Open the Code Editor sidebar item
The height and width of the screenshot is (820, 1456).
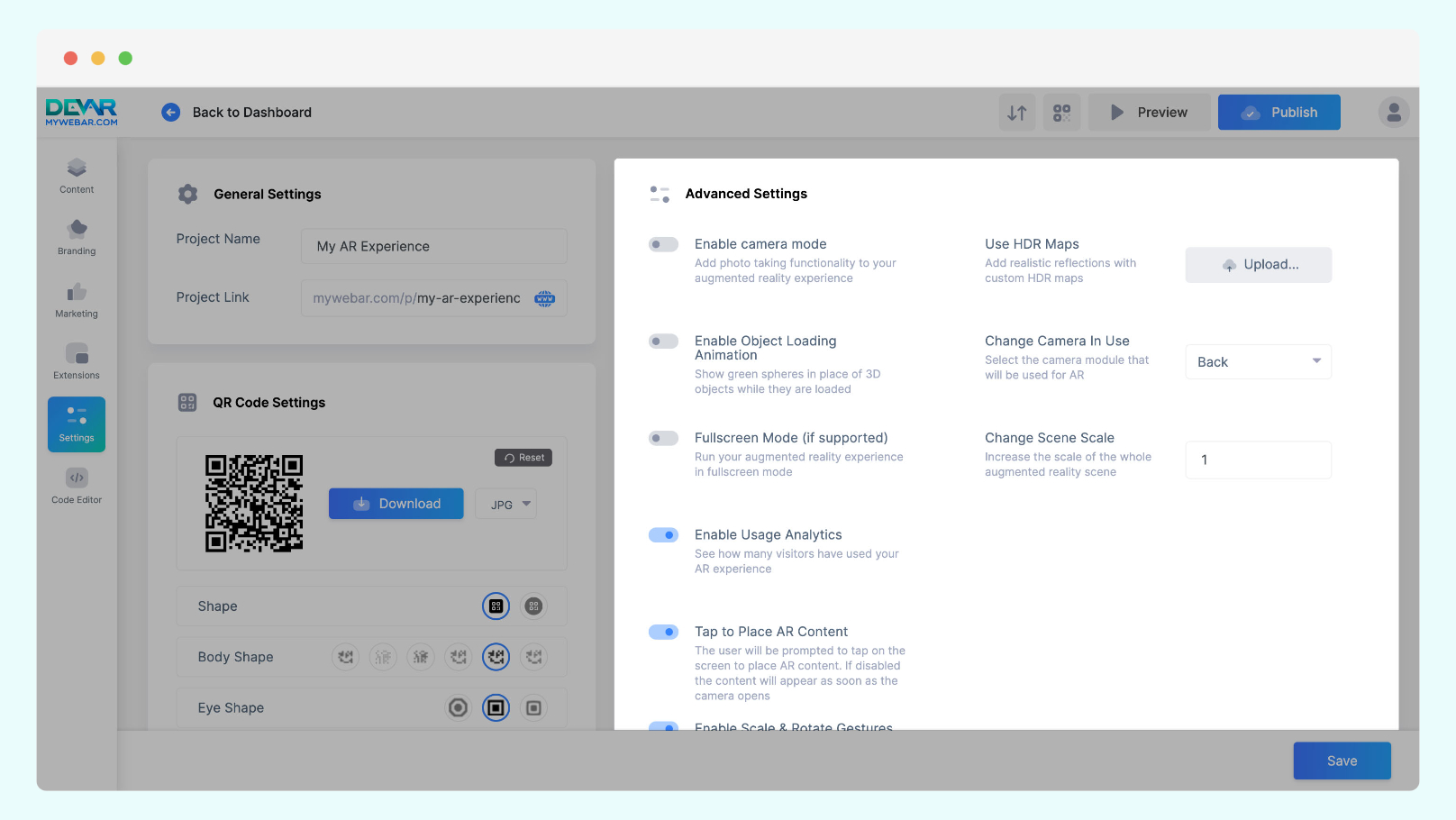tap(77, 486)
